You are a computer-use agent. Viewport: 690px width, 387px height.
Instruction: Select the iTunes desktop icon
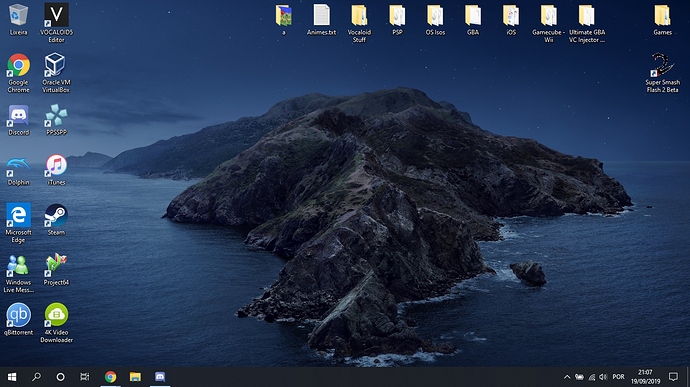point(56,170)
